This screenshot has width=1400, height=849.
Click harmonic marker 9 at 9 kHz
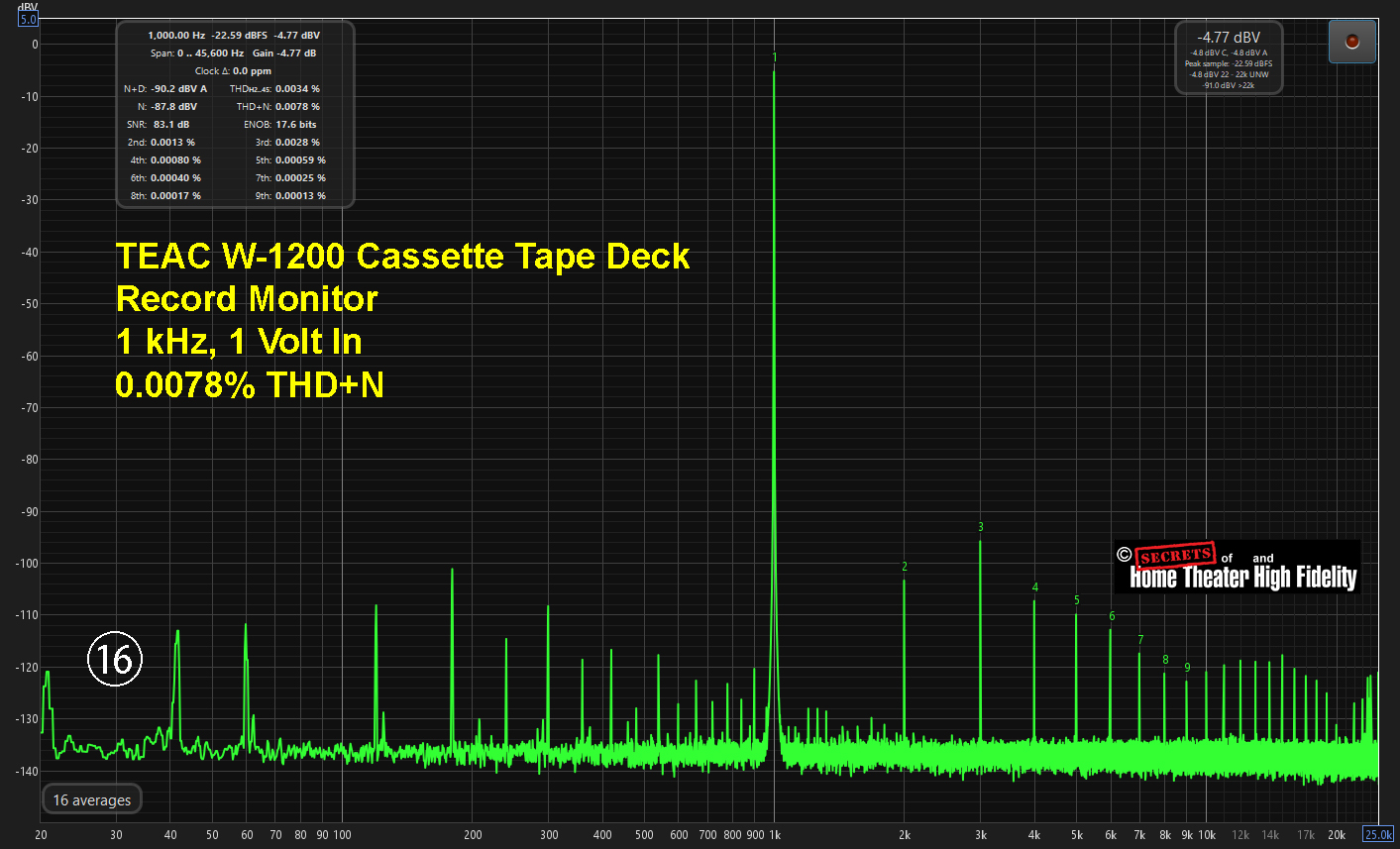1187,668
